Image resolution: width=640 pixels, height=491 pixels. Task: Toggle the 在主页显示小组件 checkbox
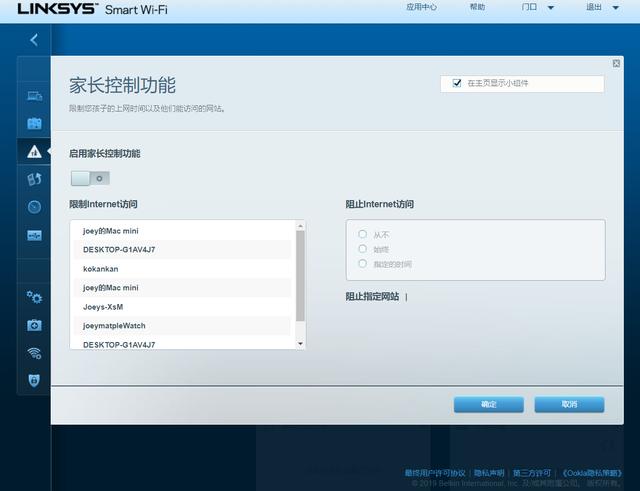point(457,83)
